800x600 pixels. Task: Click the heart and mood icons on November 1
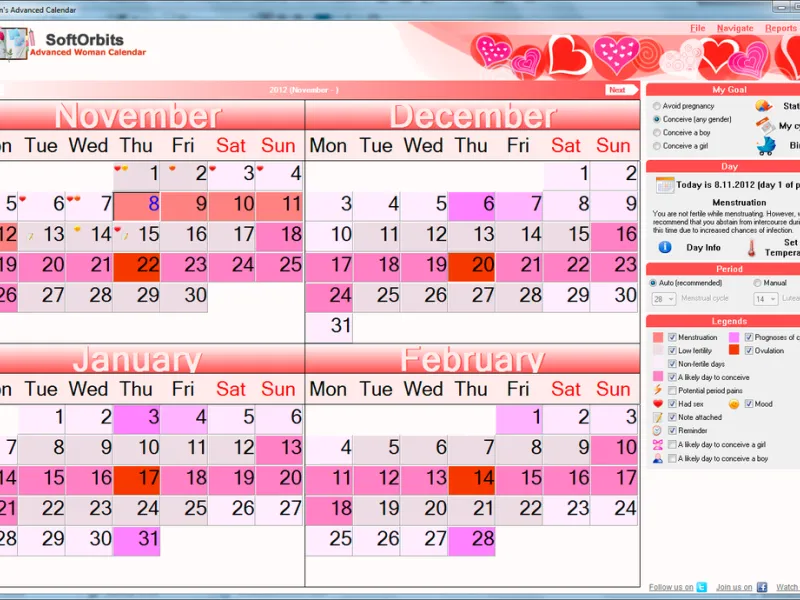coord(121,168)
